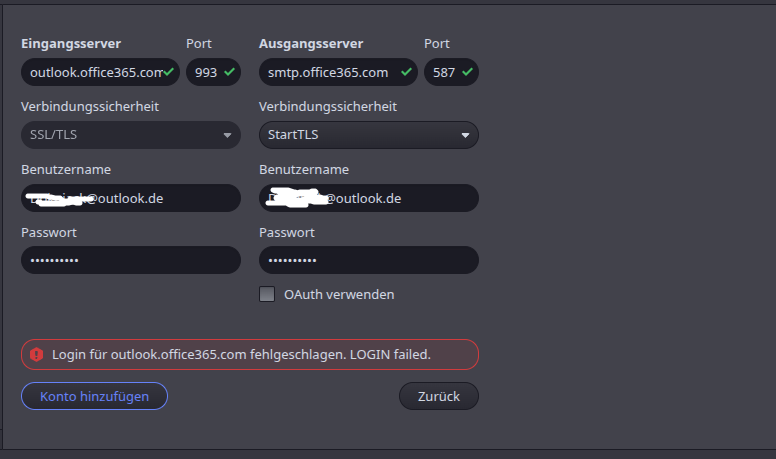The height and width of the screenshot is (459, 776).
Task: Go back with the Zurück button
Action: pos(438,396)
